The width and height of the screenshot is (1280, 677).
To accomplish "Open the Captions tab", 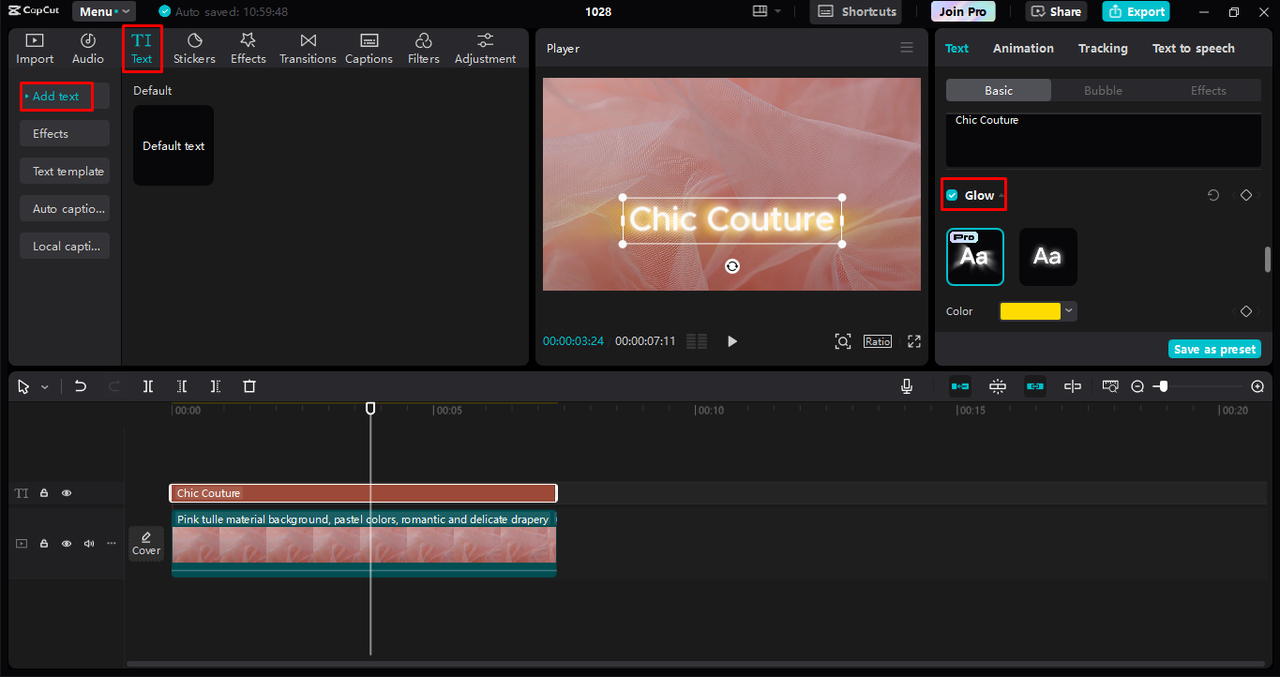I will point(369,48).
